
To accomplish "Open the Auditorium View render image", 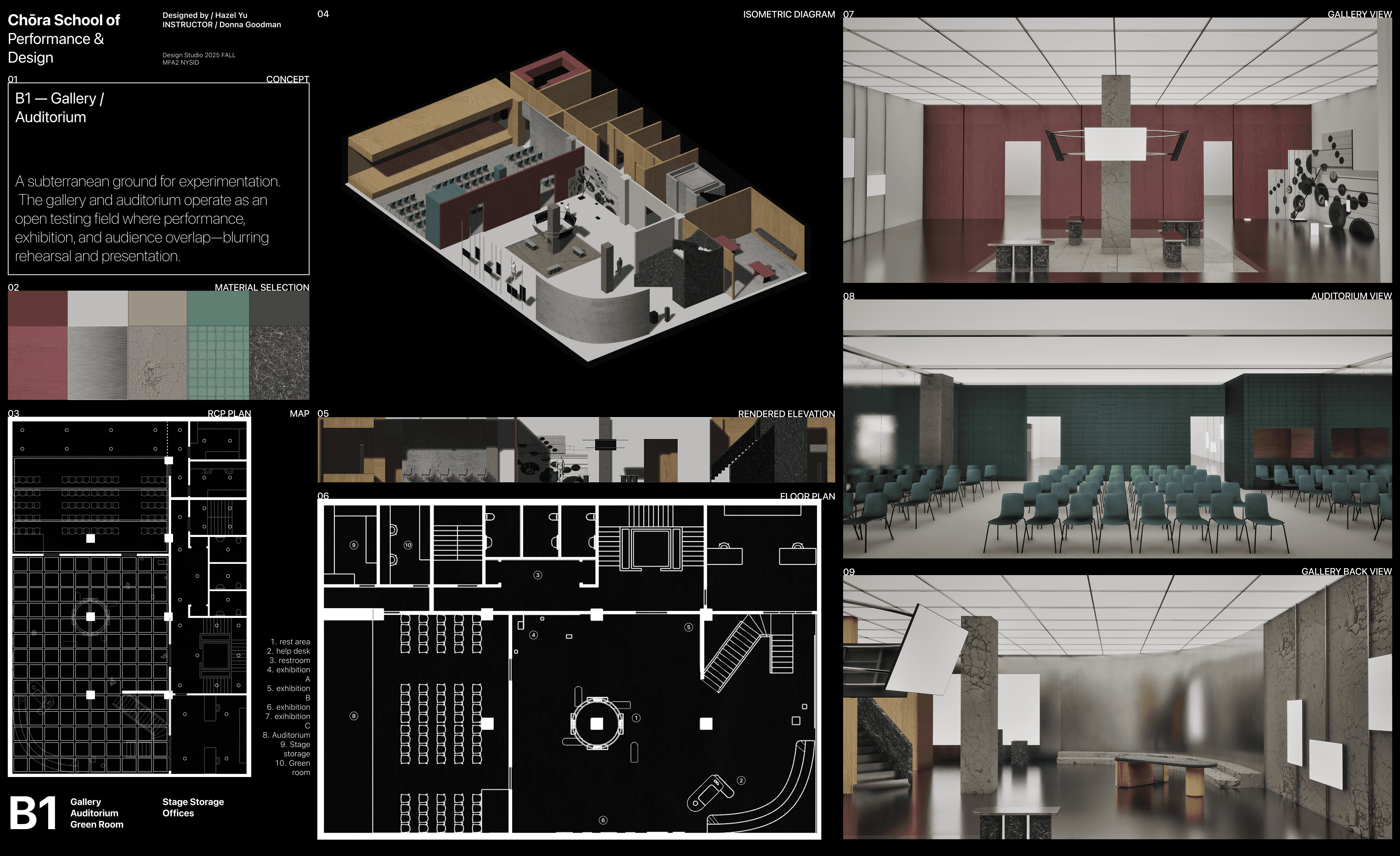I will point(1117,429).
